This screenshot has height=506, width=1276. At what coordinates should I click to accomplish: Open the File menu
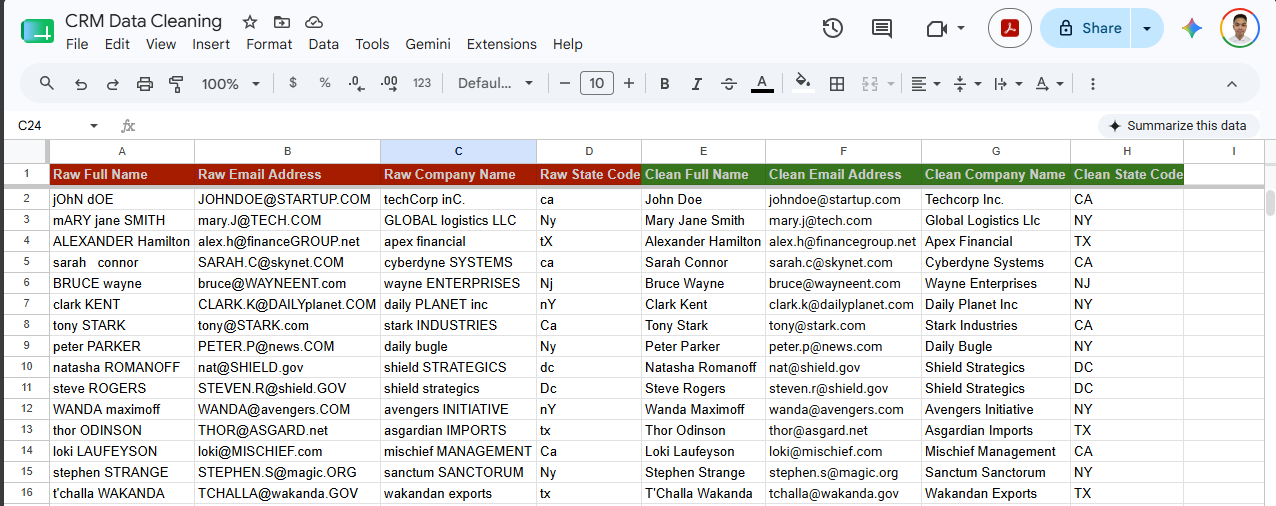77,44
